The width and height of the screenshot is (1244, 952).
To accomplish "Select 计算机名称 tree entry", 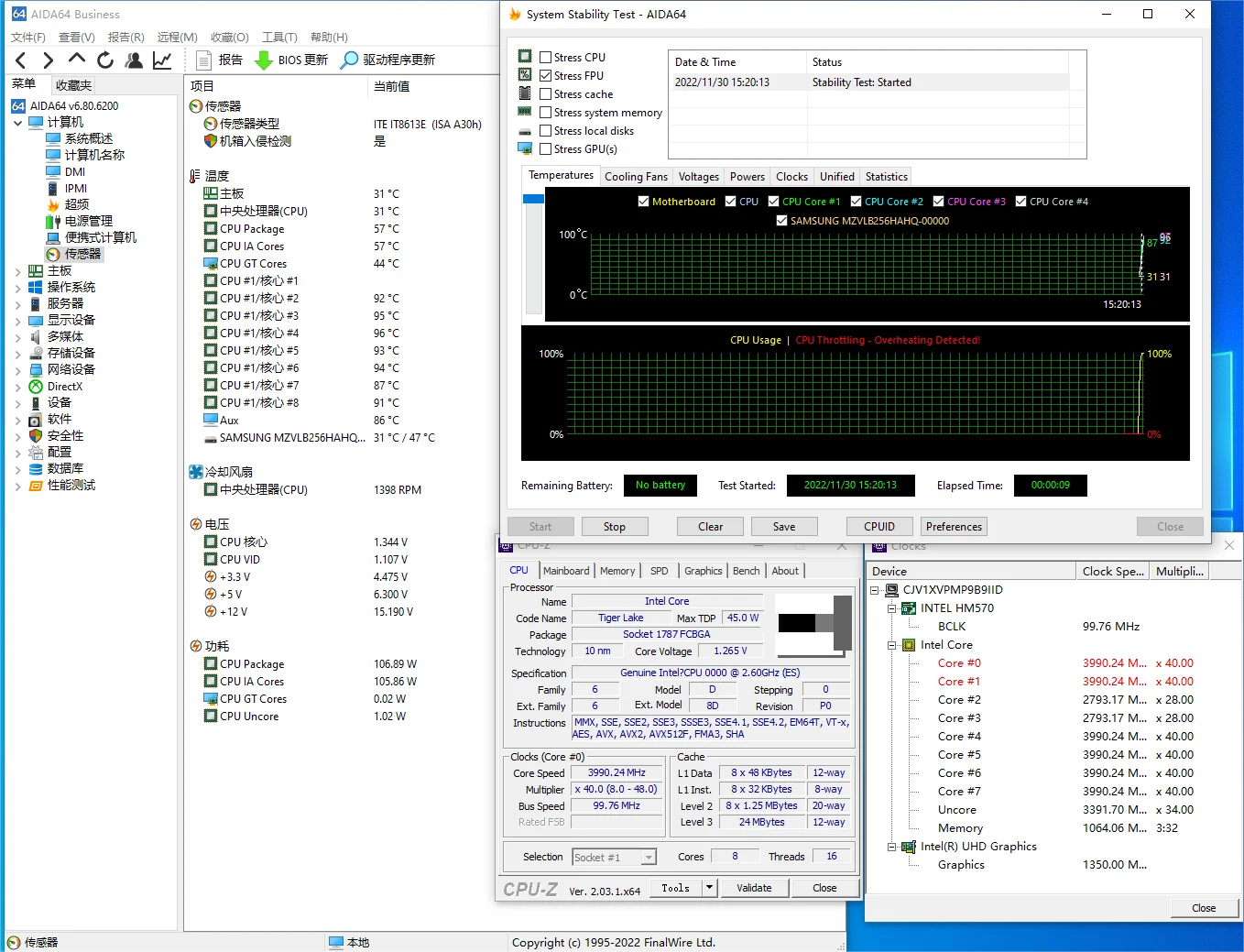I will pos(94,155).
